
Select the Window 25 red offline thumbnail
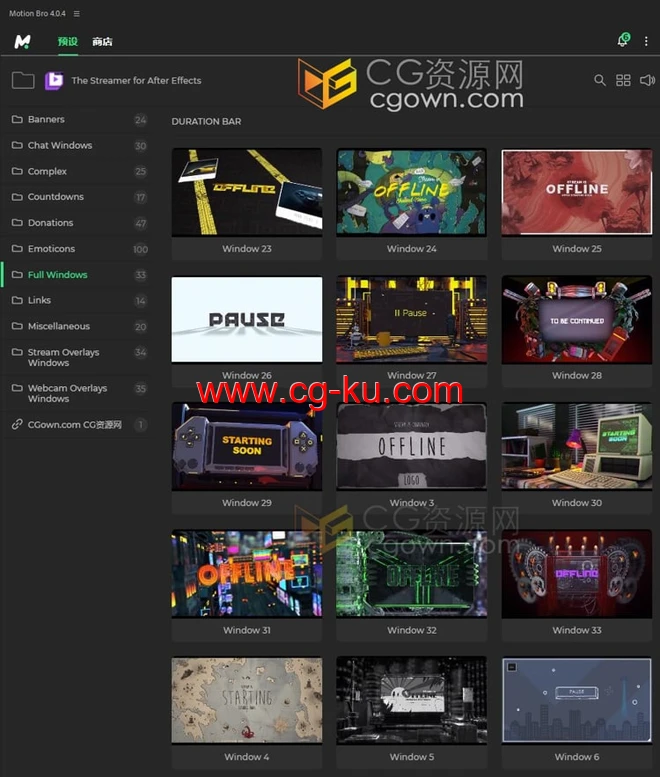[577, 192]
